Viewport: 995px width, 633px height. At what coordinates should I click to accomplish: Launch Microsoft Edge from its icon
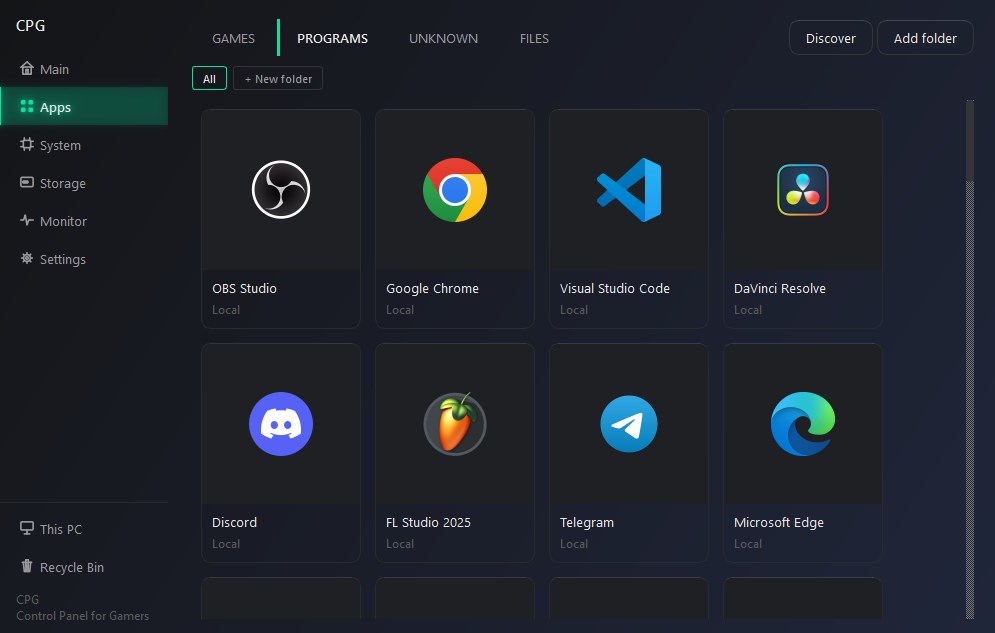(x=803, y=424)
